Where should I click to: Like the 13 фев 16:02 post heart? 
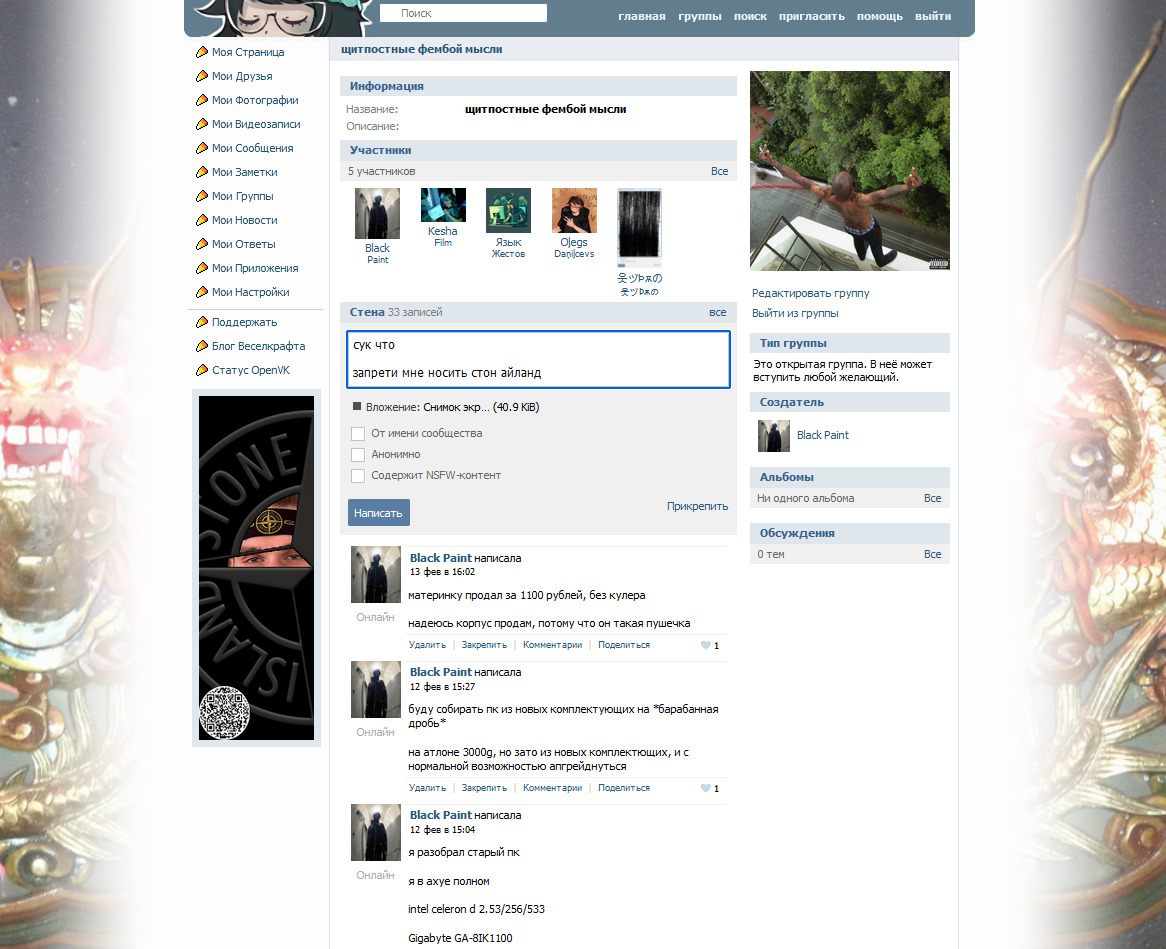(706, 646)
